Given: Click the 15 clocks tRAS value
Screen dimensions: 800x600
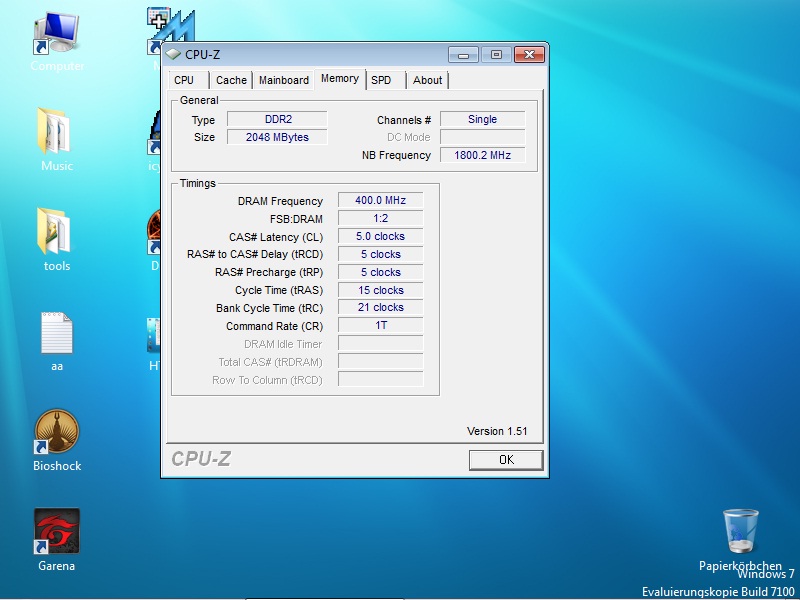Looking at the screenshot, I should [381, 290].
